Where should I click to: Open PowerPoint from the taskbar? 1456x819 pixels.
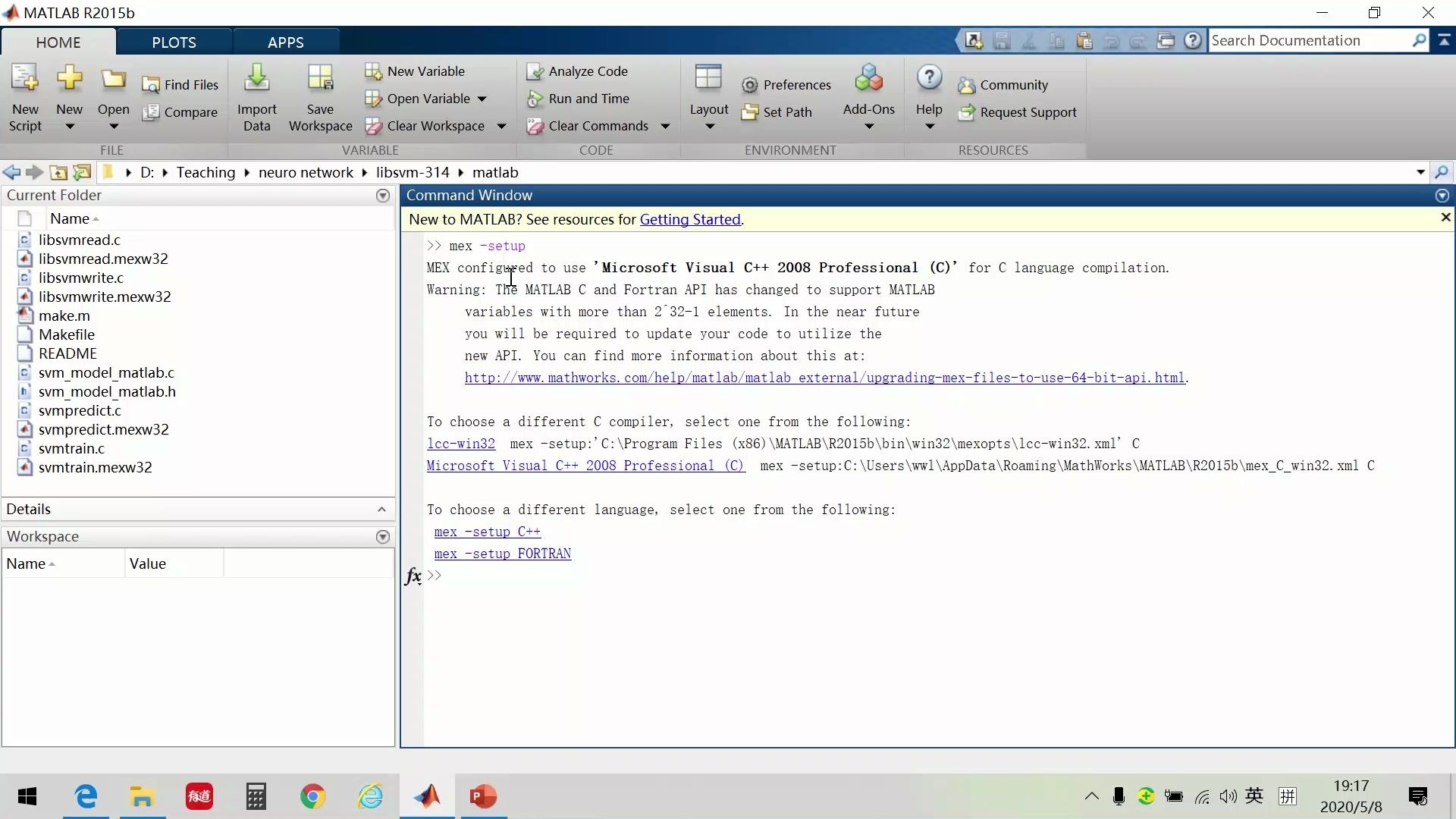483,796
